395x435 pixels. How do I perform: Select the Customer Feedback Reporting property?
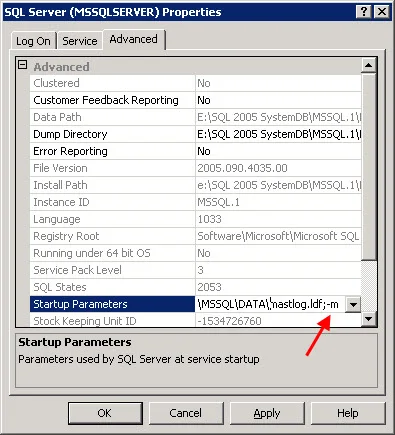click(x=112, y=100)
